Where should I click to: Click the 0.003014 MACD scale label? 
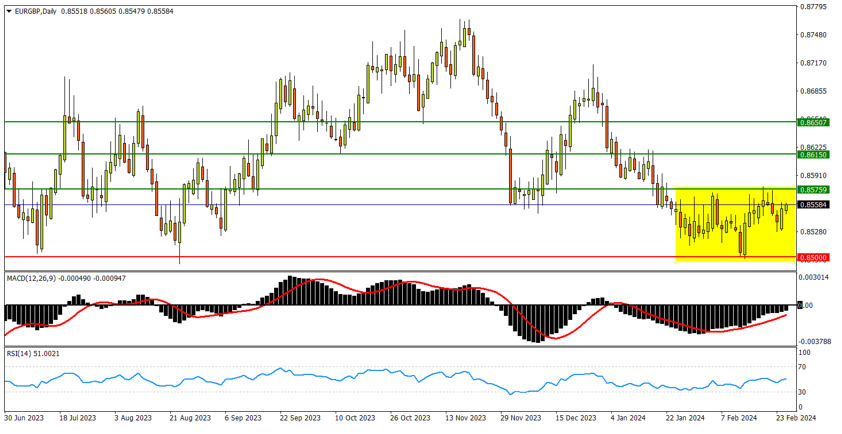pyautogui.click(x=815, y=276)
